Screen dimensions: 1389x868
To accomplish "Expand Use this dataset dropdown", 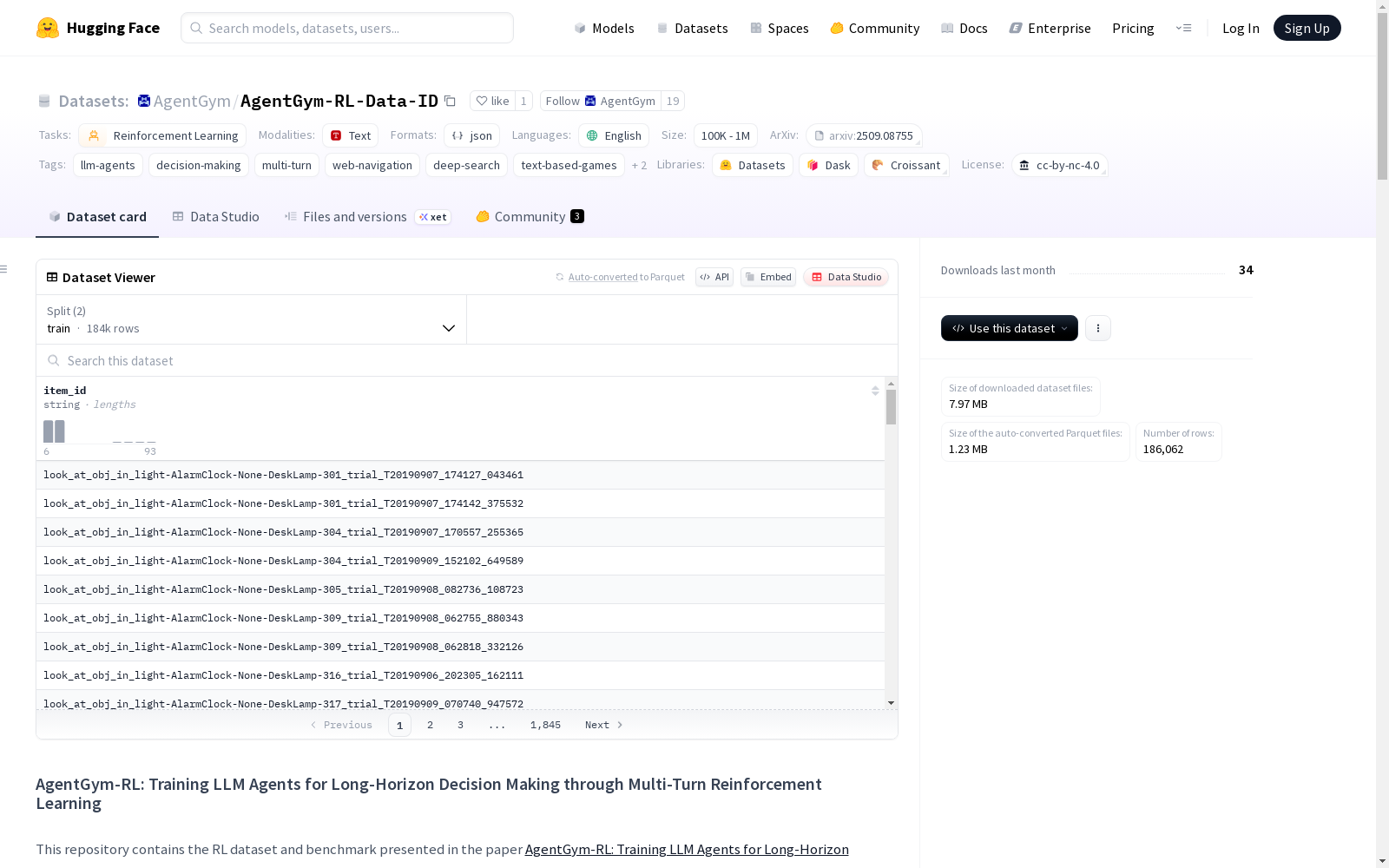I will click(1010, 328).
